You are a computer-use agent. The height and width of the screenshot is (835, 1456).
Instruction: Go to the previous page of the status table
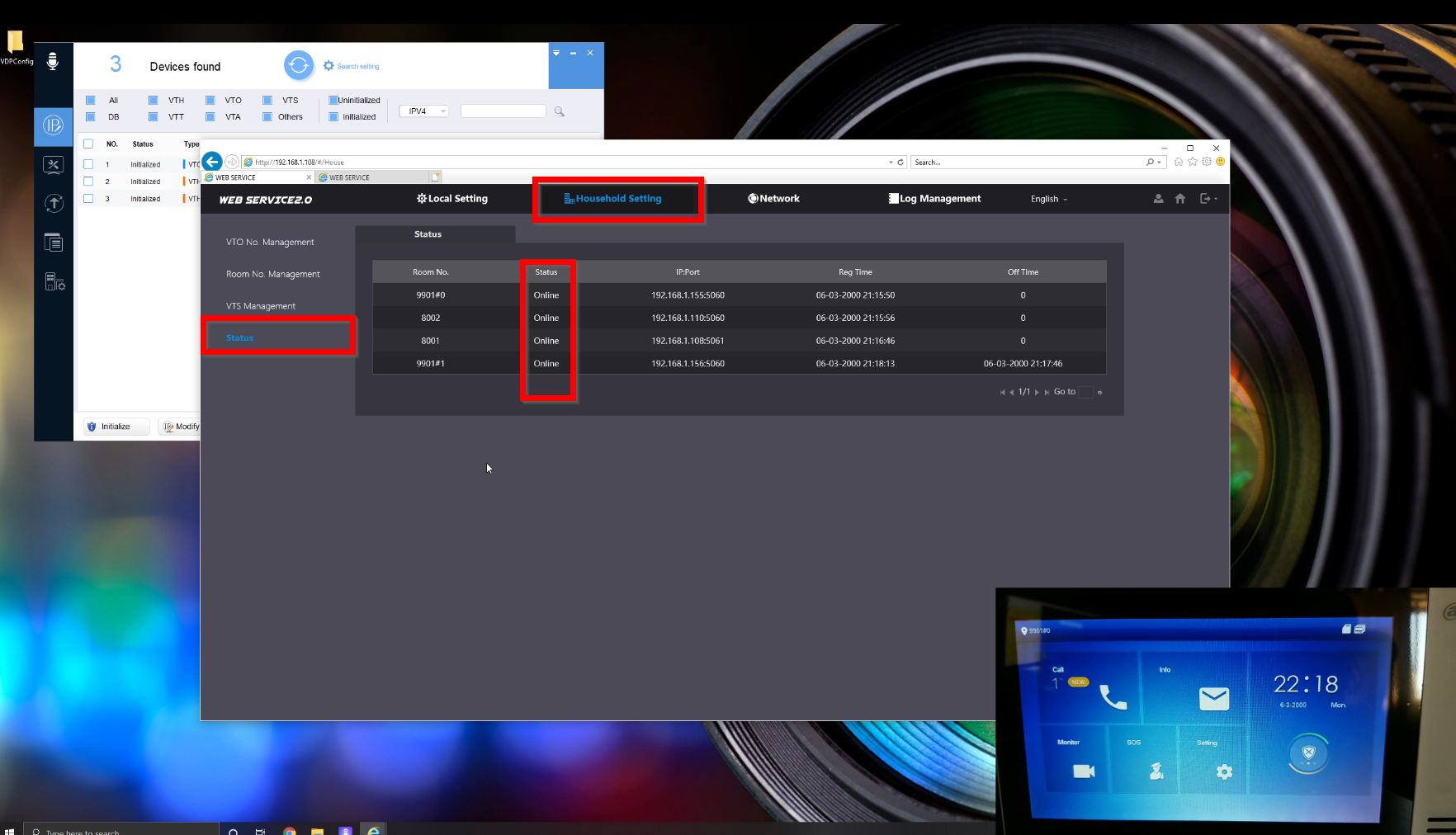tap(1012, 393)
